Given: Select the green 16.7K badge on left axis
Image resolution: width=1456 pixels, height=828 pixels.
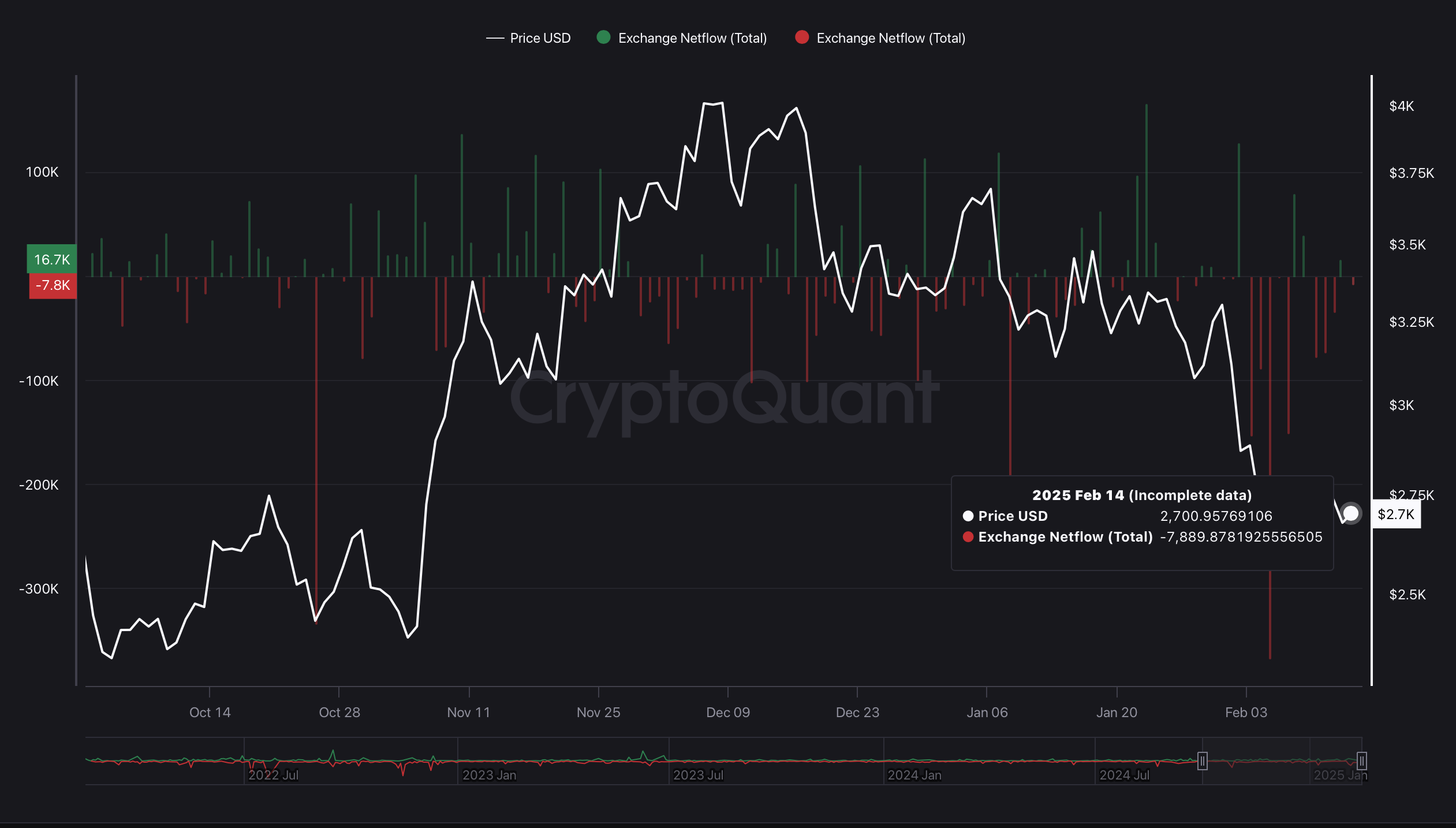Looking at the screenshot, I should (51, 259).
